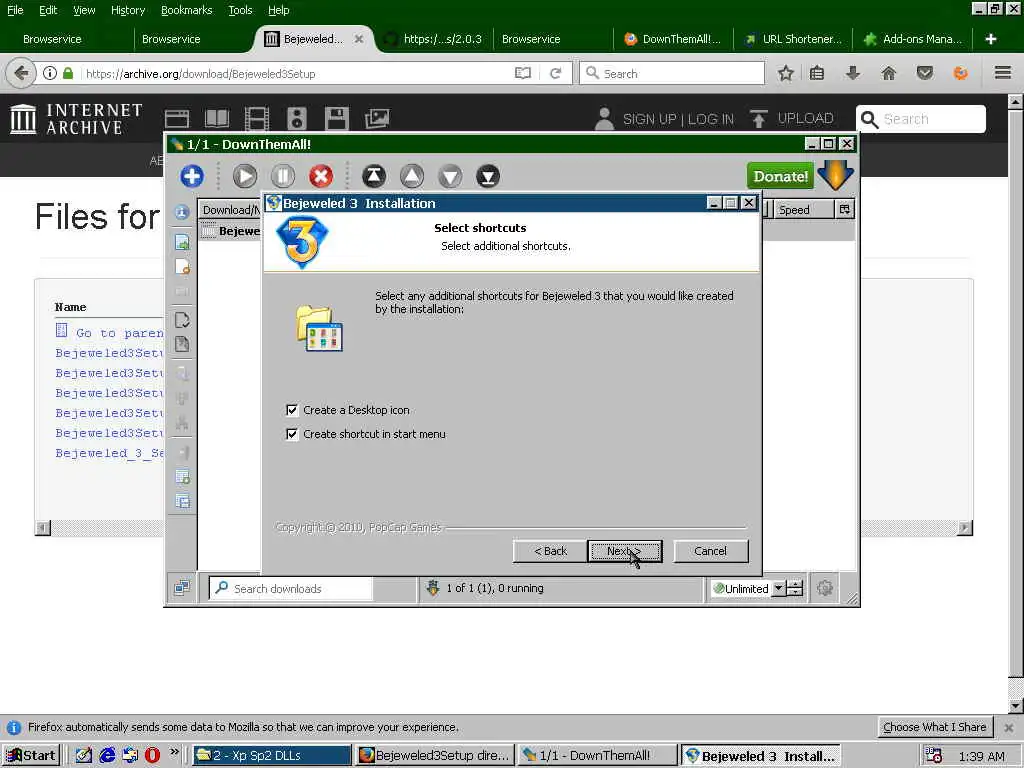
Task: Reload the page with refresh icon
Action: point(555,73)
